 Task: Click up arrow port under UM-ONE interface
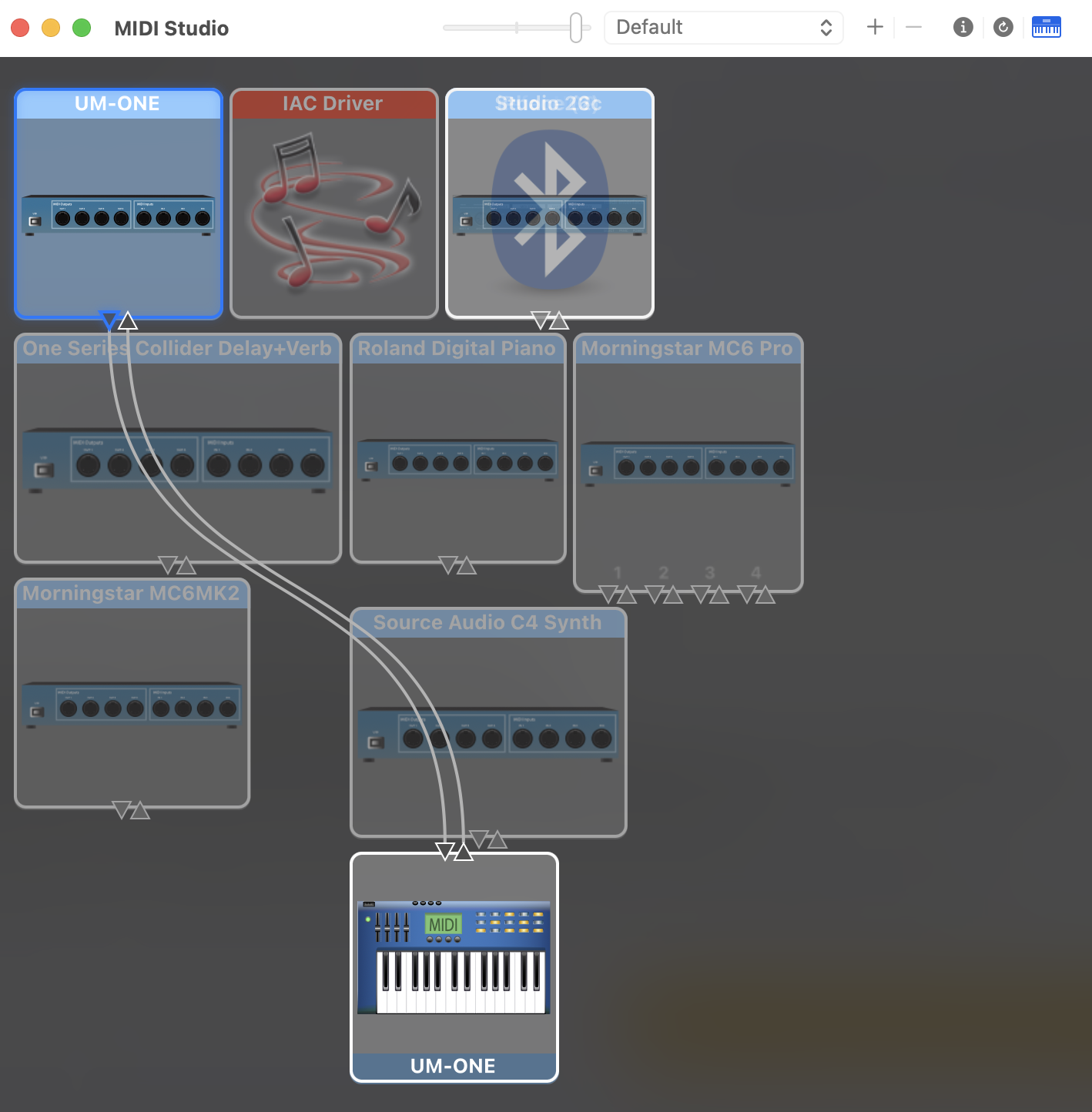128,320
